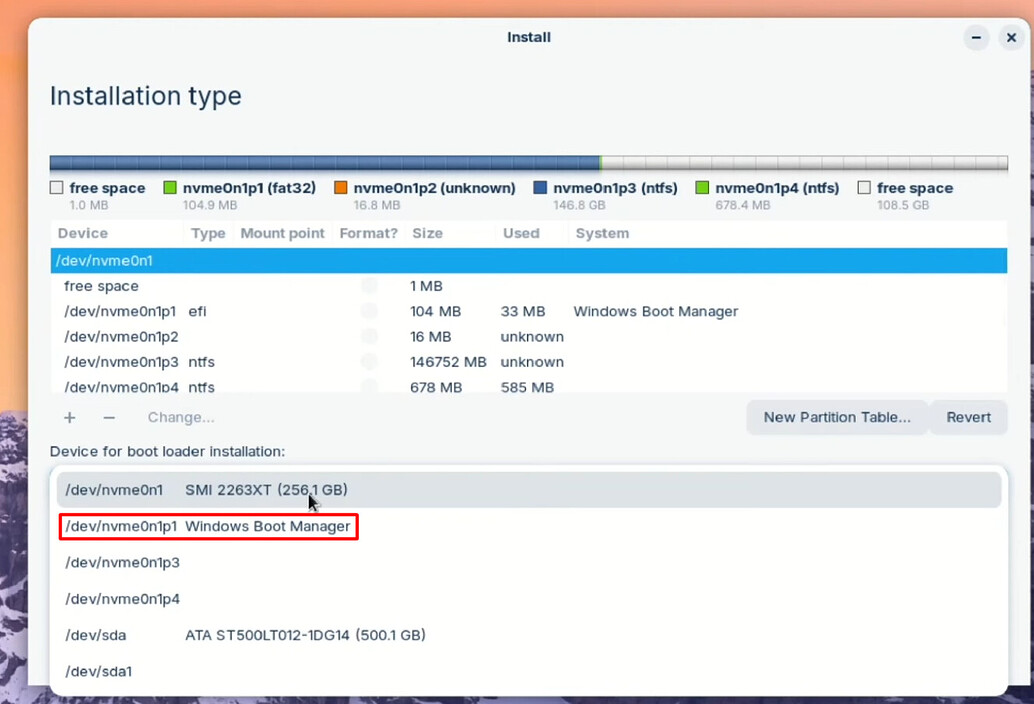Click the Change... button
This screenshot has width=1034, height=704.
coord(180,417)
